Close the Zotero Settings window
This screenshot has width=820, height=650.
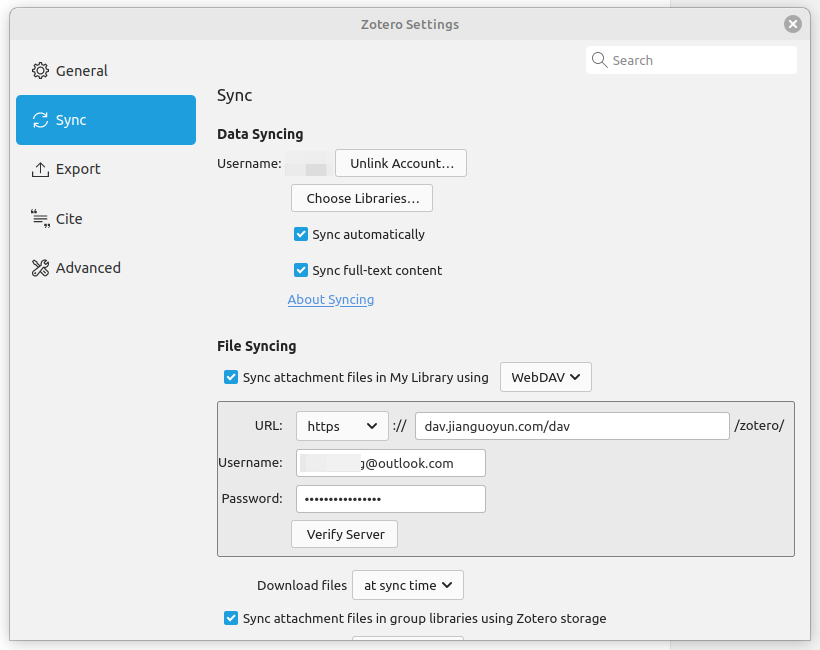[x=793, y=24]
